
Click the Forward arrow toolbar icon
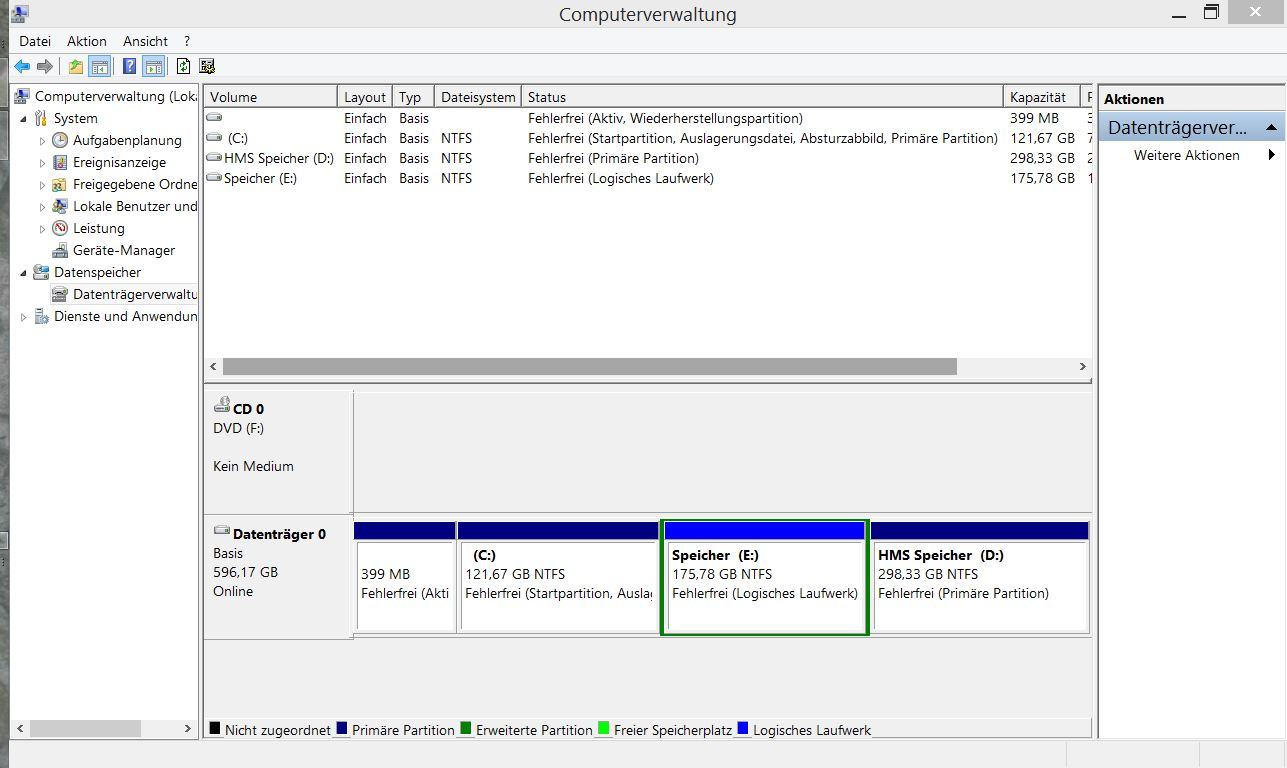tap(44, 67)
